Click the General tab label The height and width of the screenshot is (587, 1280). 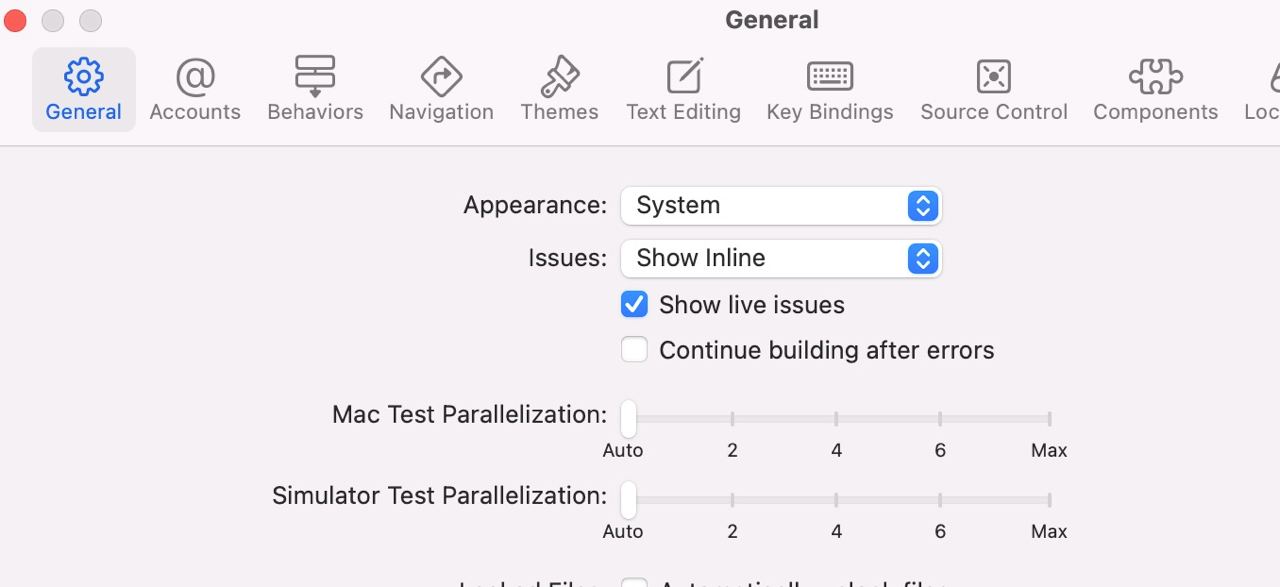[84, 112]
